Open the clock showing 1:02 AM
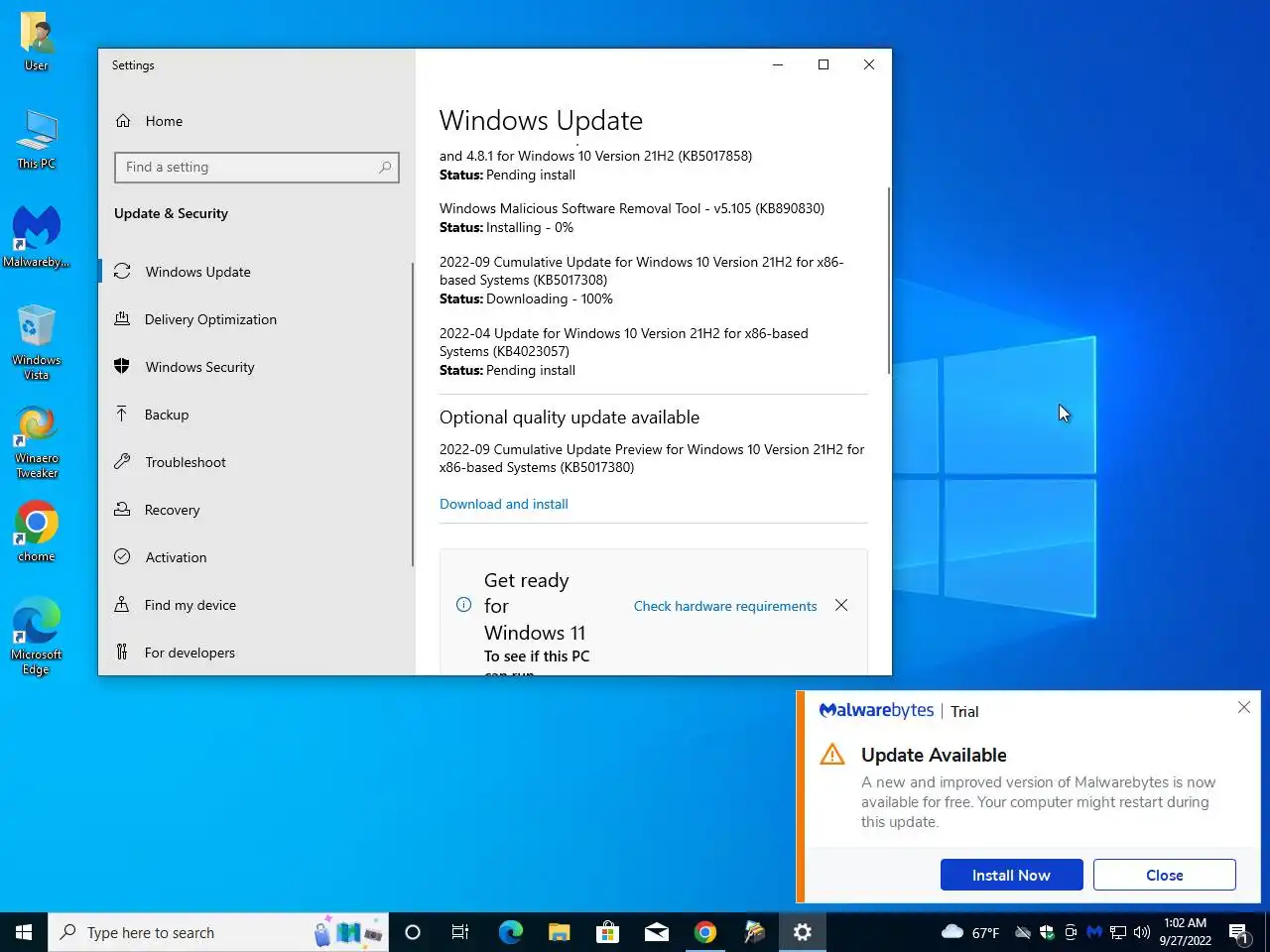Viewport: 1270px width, 952px height. coord(1186,932)
